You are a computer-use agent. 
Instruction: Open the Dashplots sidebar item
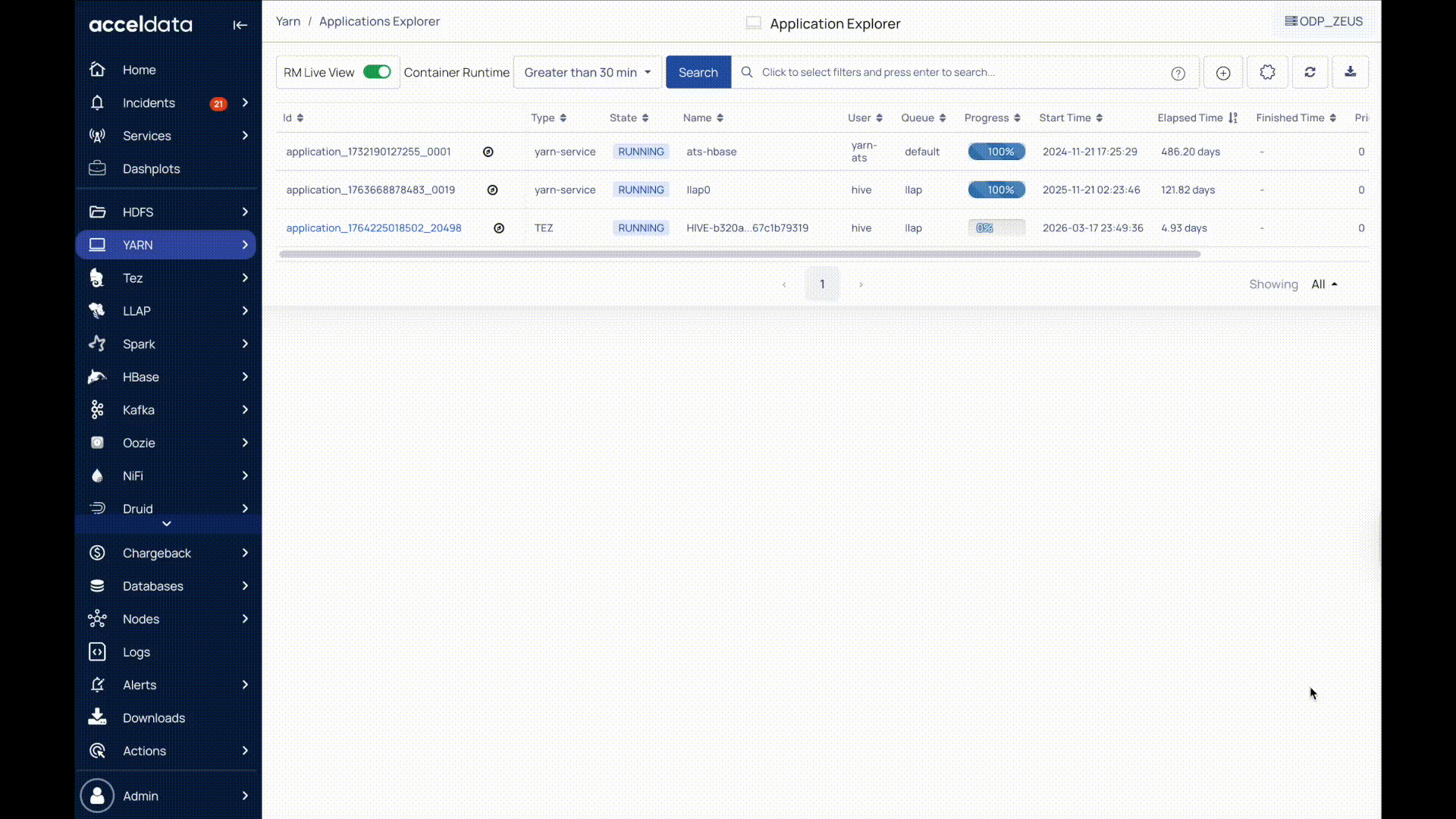point(151,169)
